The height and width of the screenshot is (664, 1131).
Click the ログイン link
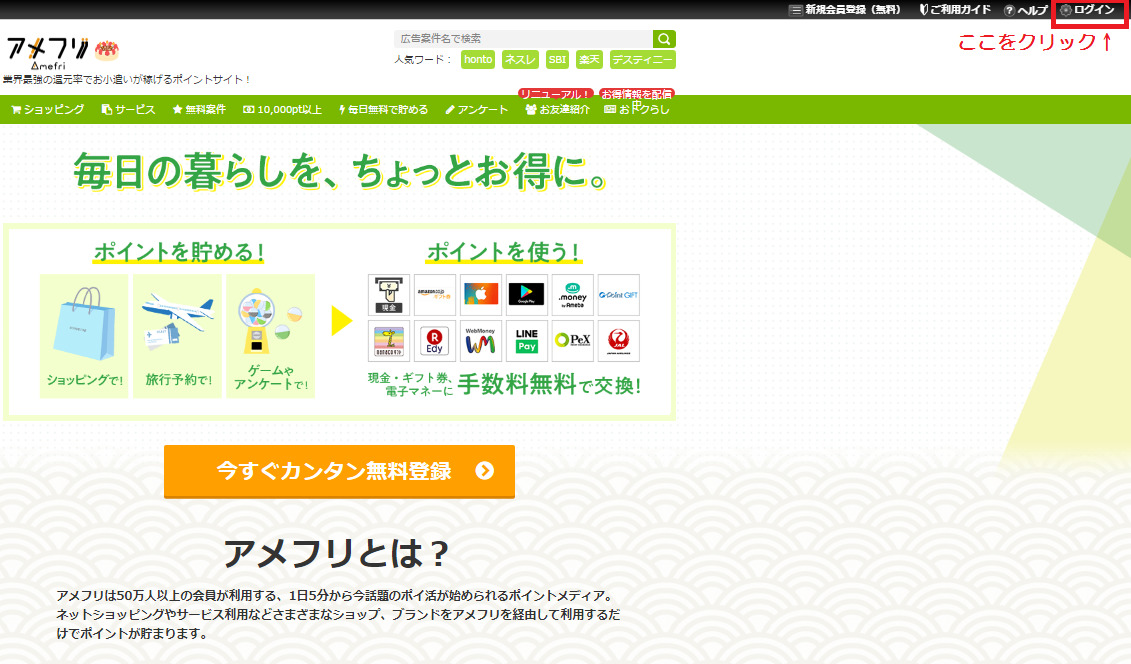click(x=1087, y=10)
